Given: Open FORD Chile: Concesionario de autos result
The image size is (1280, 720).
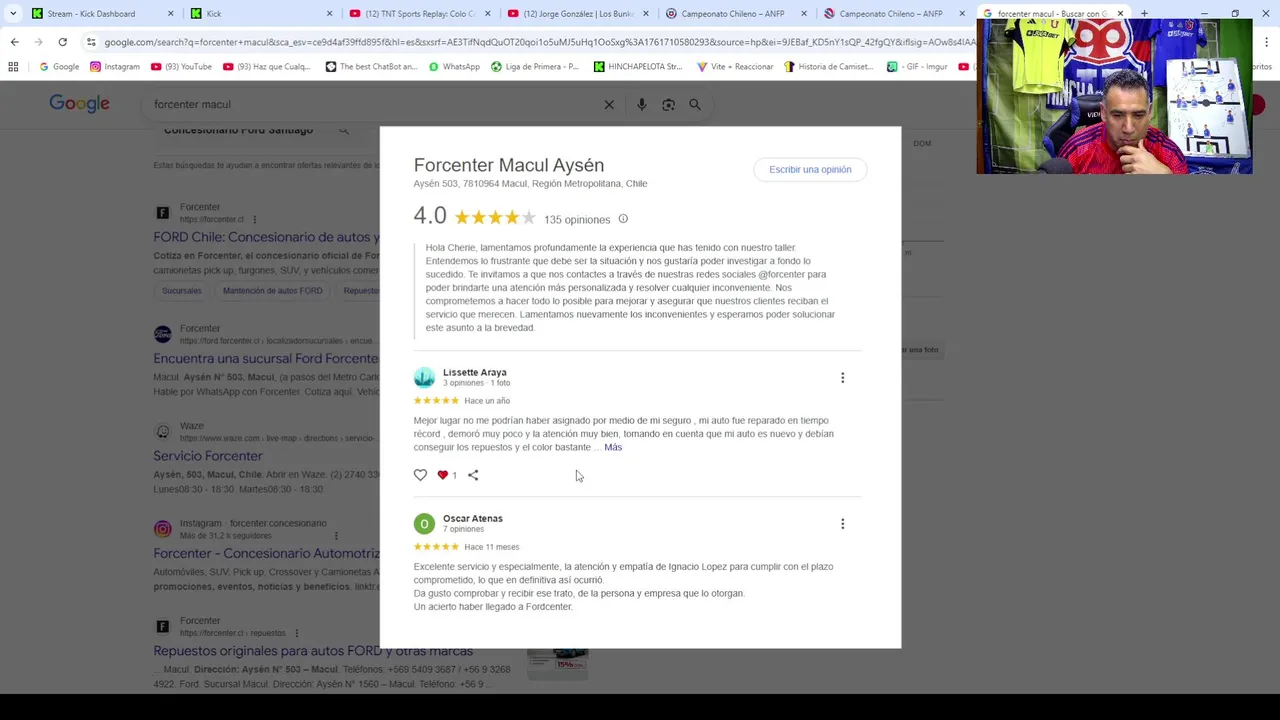Looking at the screenshot, I should [x=266, y=237].
